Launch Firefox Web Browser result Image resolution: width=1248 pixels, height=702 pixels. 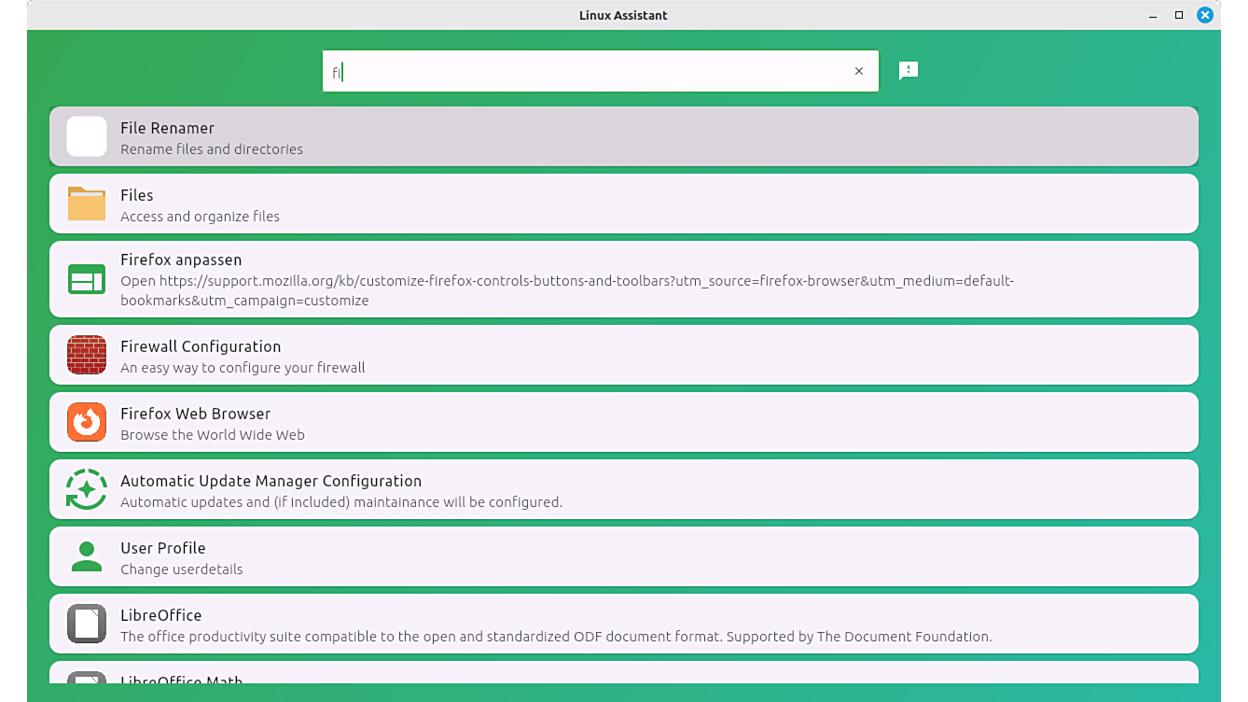click(x=624, y=422)
